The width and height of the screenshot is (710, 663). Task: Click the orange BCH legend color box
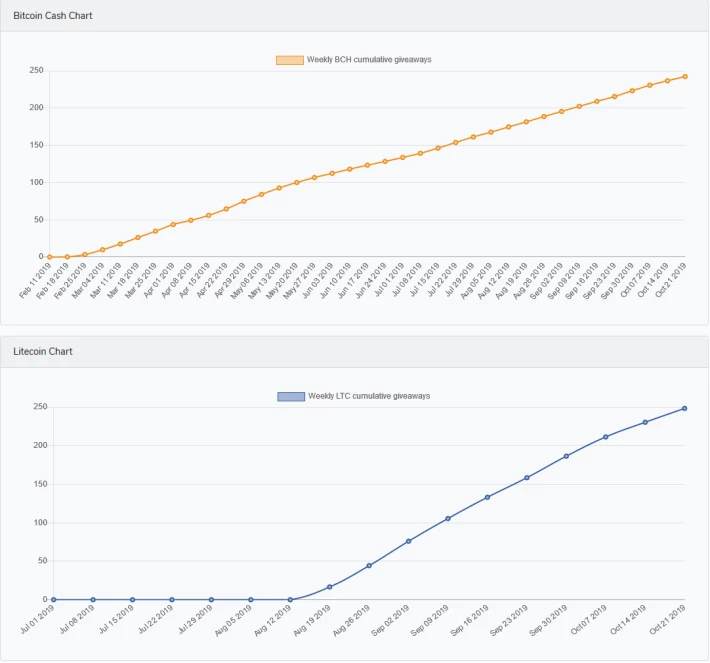pyautogui.click(x=290, y=60)
